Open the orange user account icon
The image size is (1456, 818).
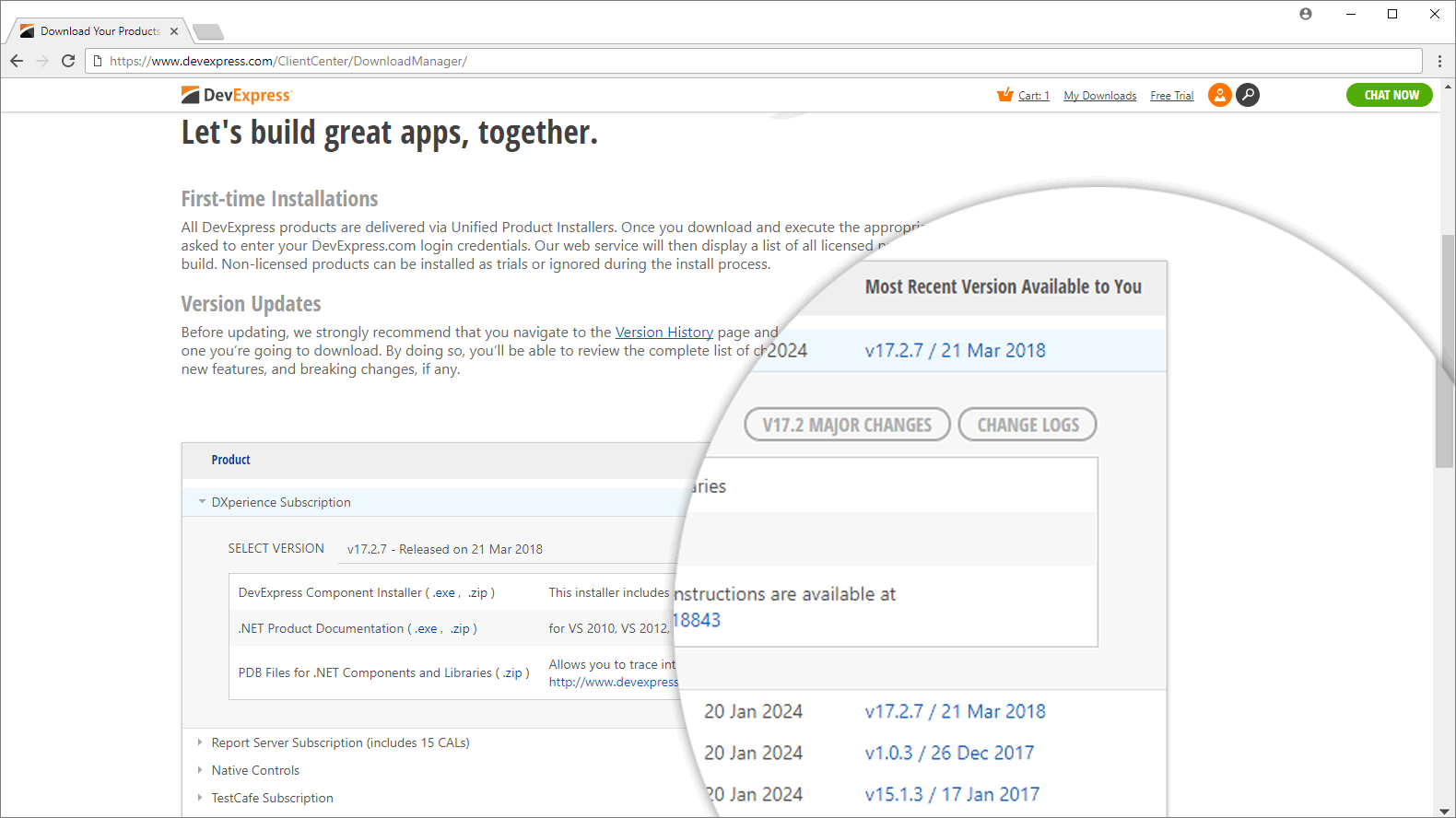tap(1220, 95)
